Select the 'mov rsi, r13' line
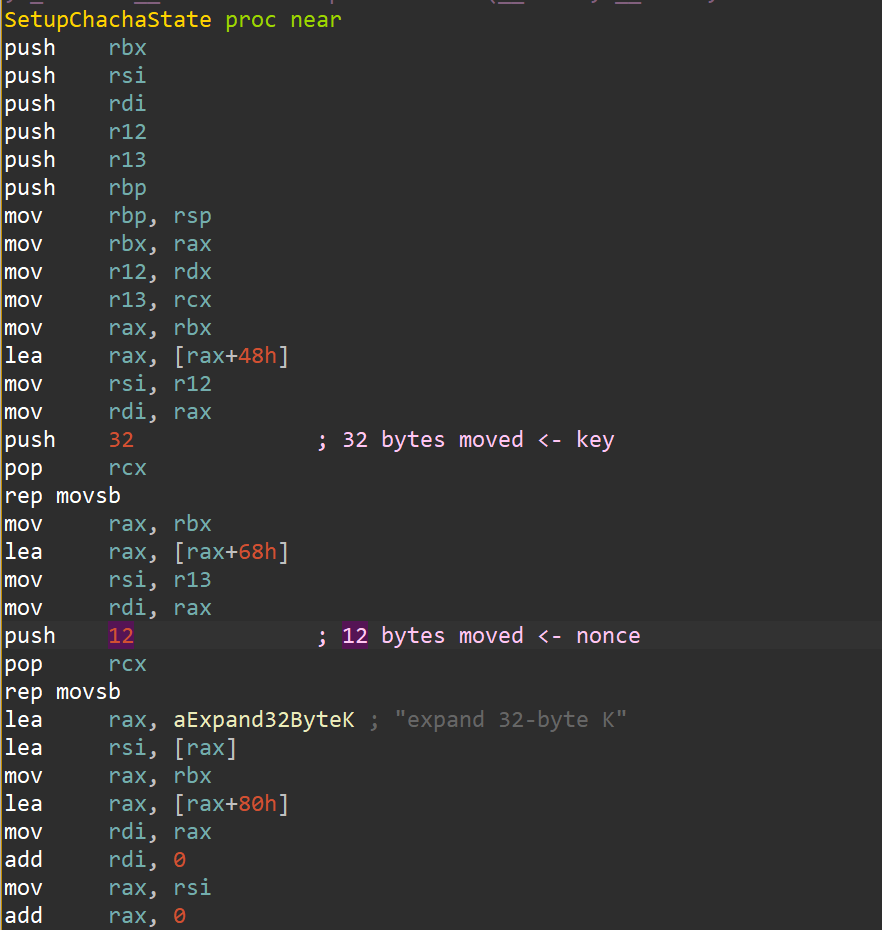The height and width of the screenshot is (930, 882). click(108, 580)
